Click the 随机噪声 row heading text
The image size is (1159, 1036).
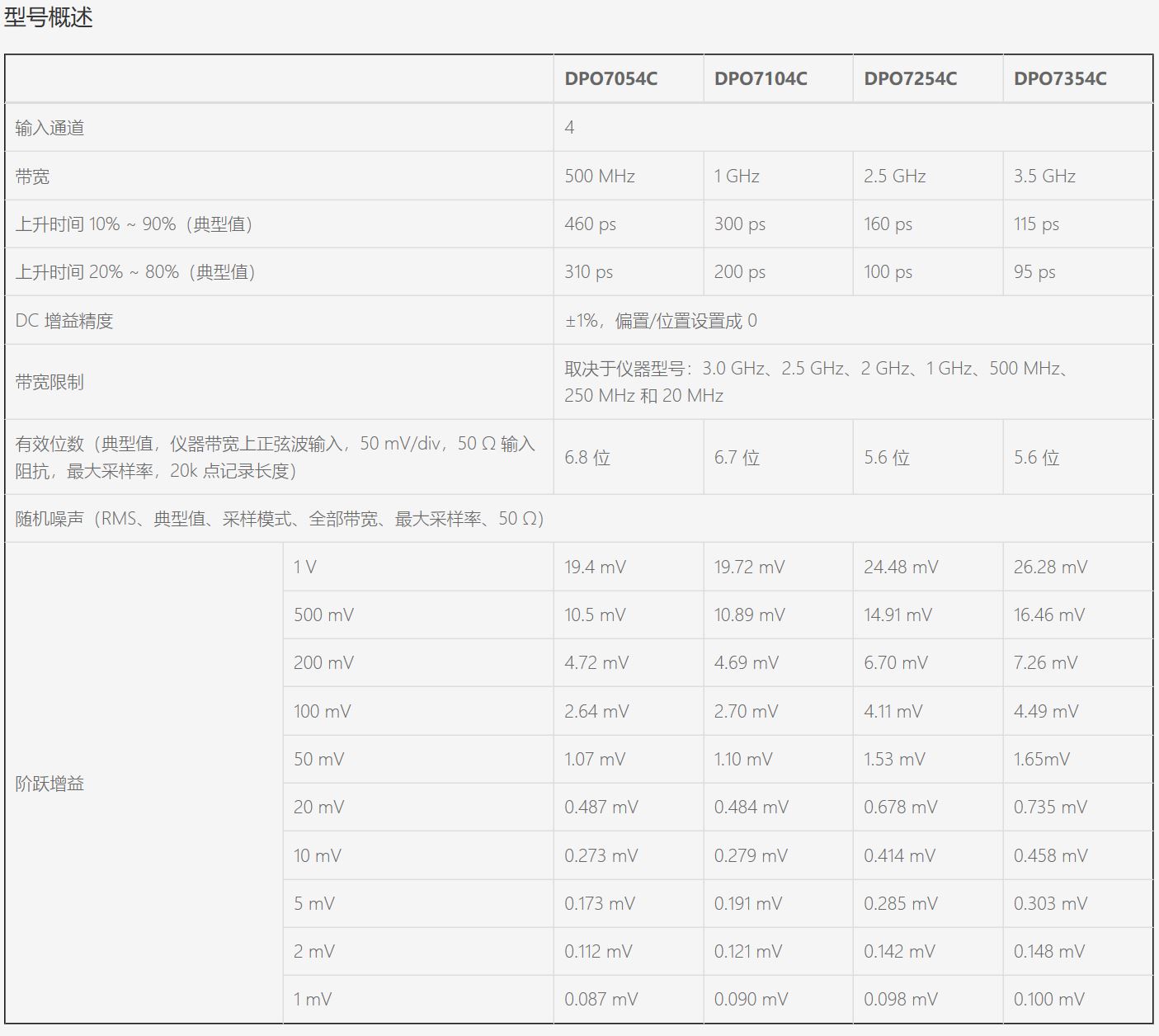point(280,519)
